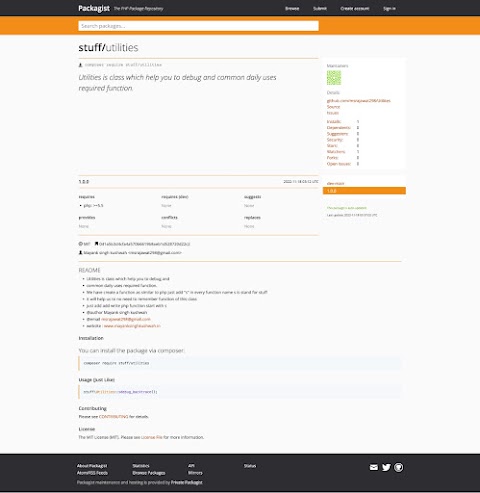Screen dimensions: 480x493
Task: Open the Twitter icon in footer
Action: (386, 467)
